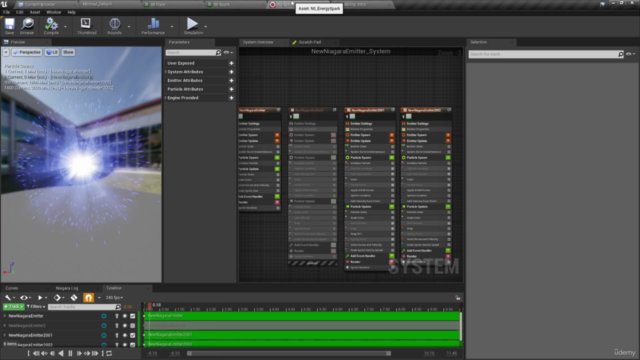Select the NewNiagaraEmitter2001 green timeline bar
The width and height of the screenshot is (640, 360).
click(302, 335)
